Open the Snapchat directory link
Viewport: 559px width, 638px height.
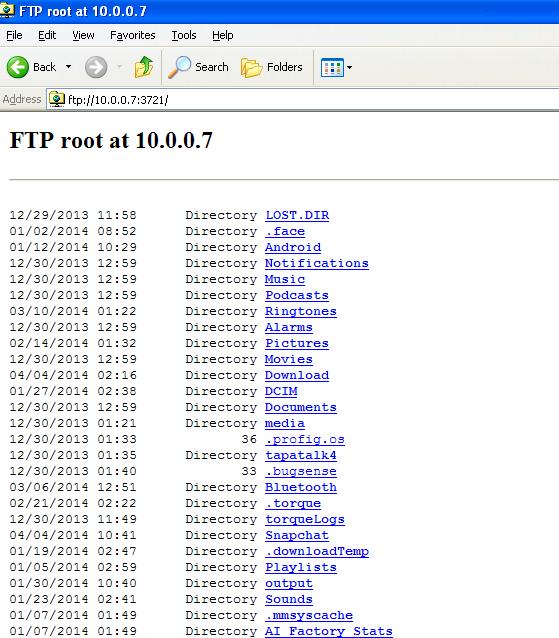pyautogui.click(x=297, y=535)
